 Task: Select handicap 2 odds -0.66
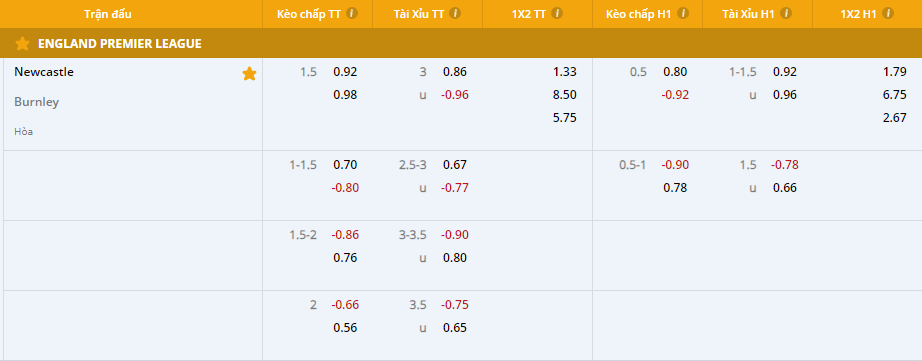pos(345,305)
